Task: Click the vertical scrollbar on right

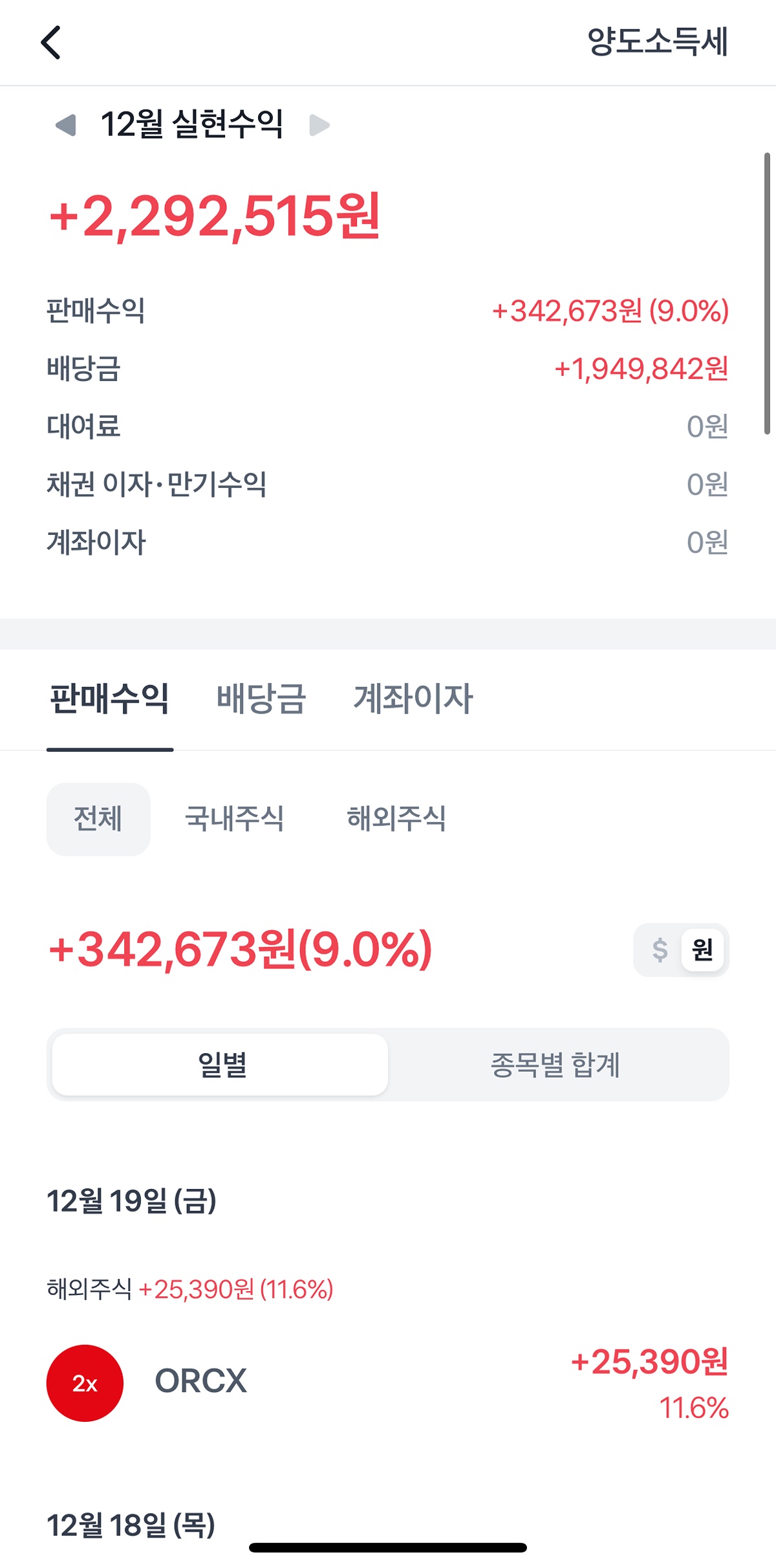Action: click(767, 292)
